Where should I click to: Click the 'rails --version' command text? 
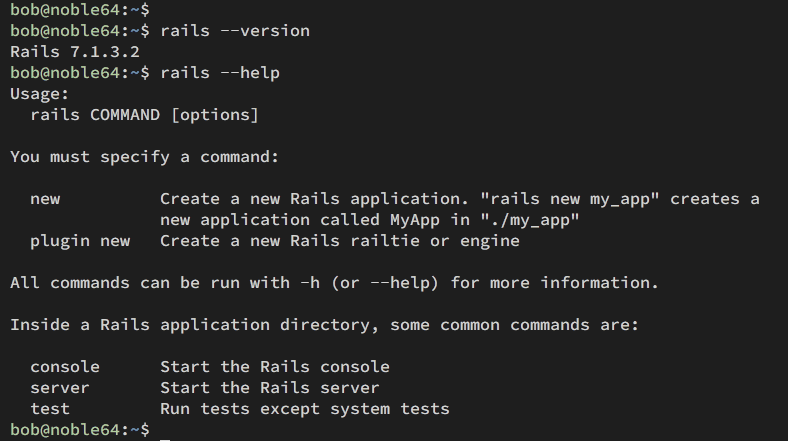235,31
